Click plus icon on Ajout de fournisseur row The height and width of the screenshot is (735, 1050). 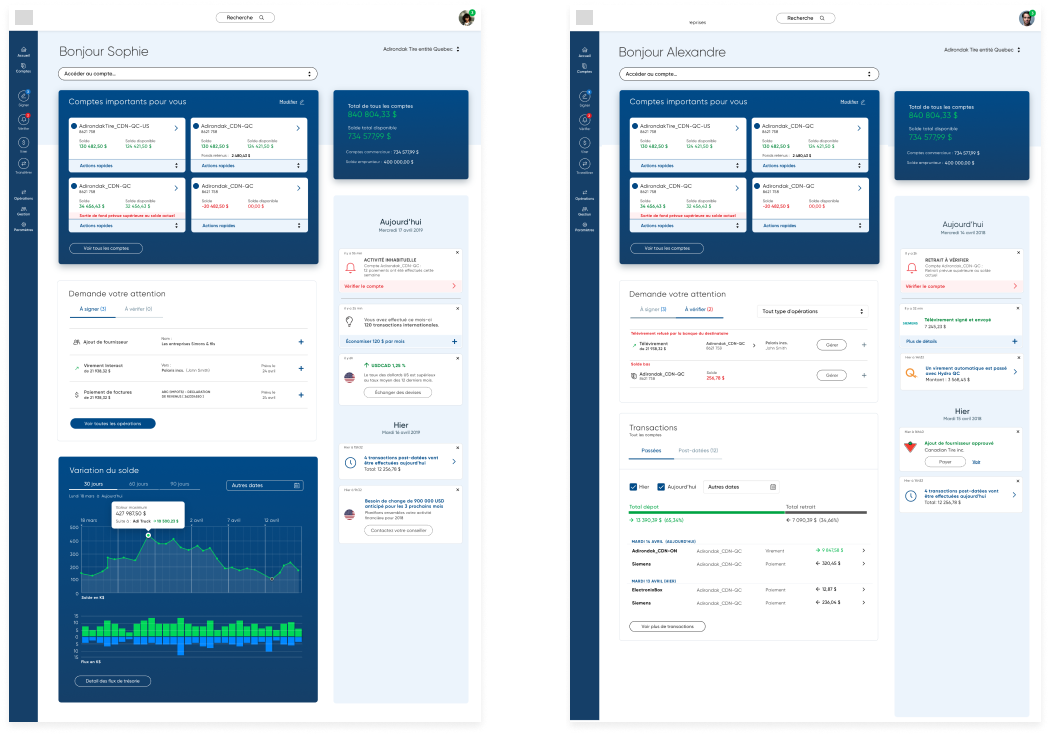pos(301,342)
